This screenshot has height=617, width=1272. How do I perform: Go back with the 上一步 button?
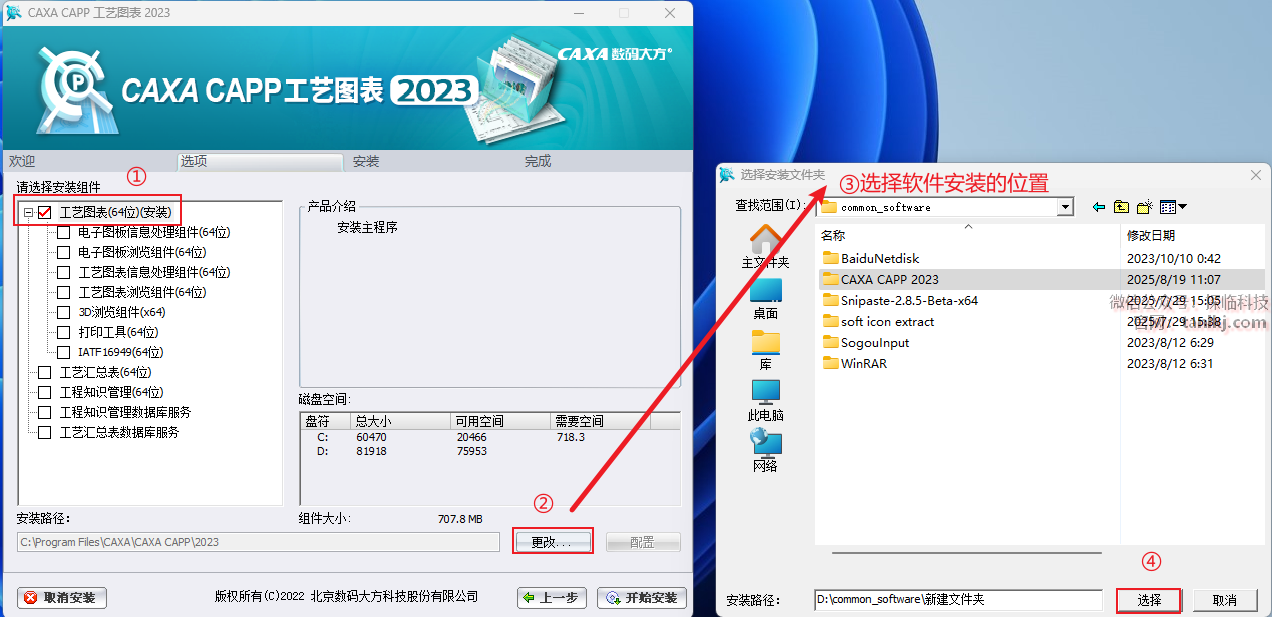[552, 598]
